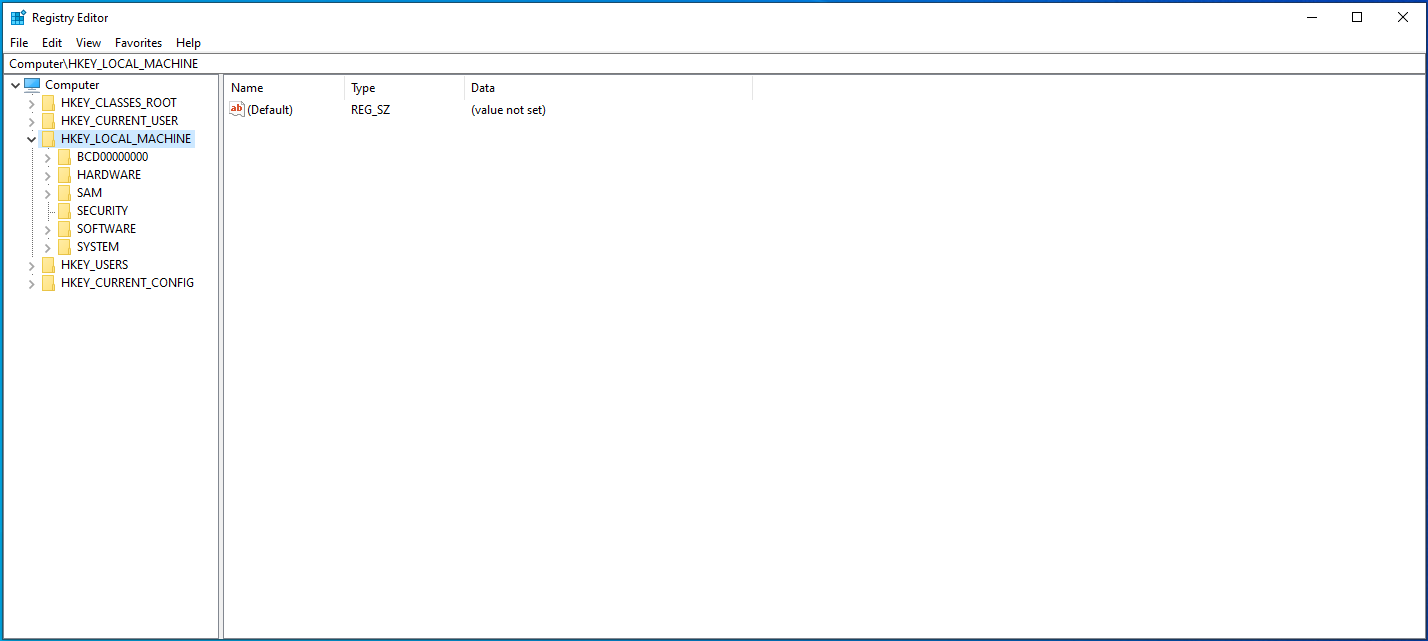Select the HKEY_LOCAL_MACHINE key label
Screen dimensions: 1428x641
(x=126, y=139)
